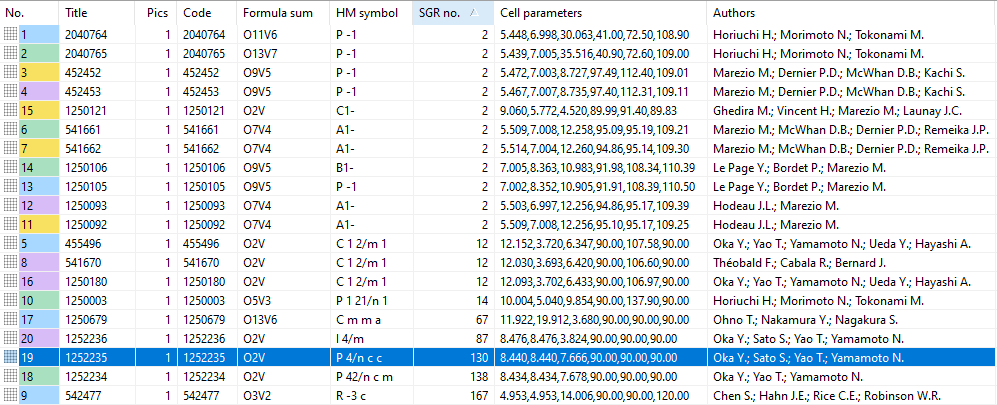
Task: Click the grid icon beside entry 20
Action: pos(11,338)
